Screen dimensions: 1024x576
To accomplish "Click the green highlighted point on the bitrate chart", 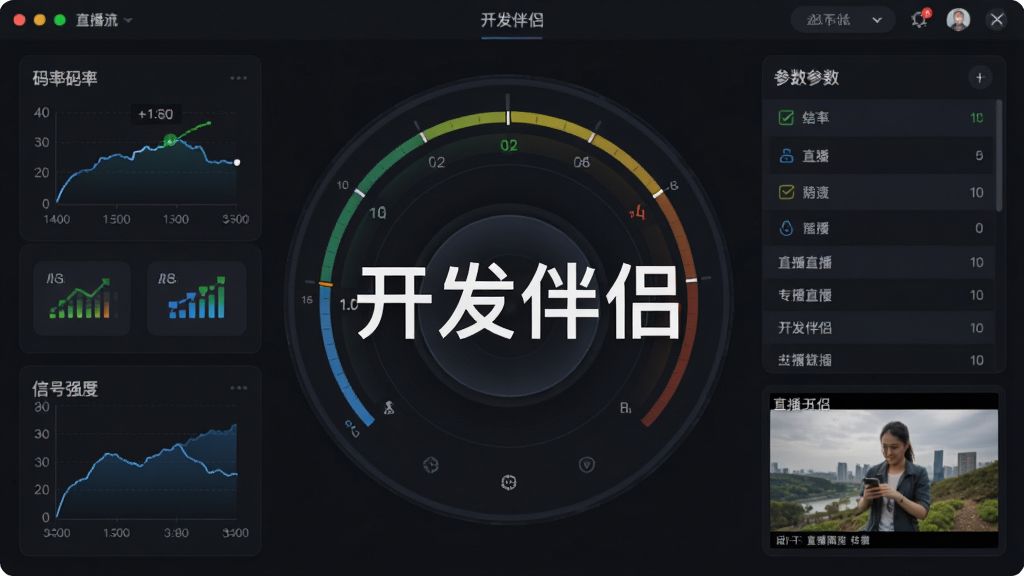I will 170,140.
